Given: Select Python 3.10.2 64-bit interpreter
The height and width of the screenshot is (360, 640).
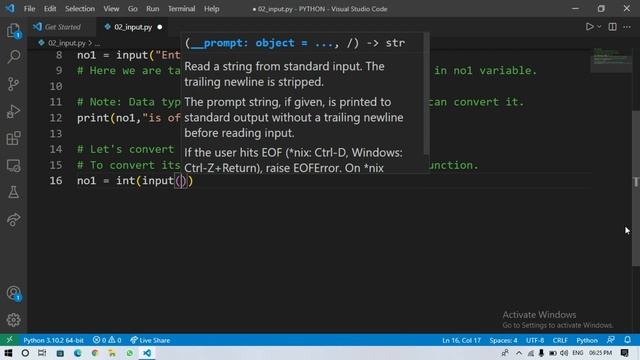Looking at the screenshot, I should point(53,340).
